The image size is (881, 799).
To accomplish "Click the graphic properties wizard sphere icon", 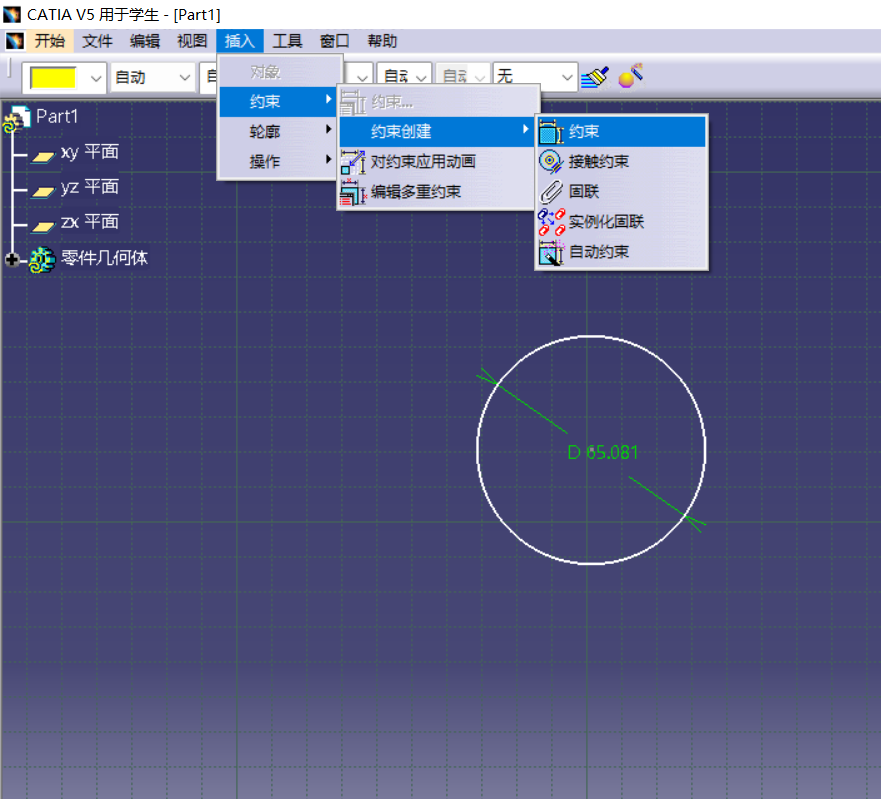I will click(630, 76).
